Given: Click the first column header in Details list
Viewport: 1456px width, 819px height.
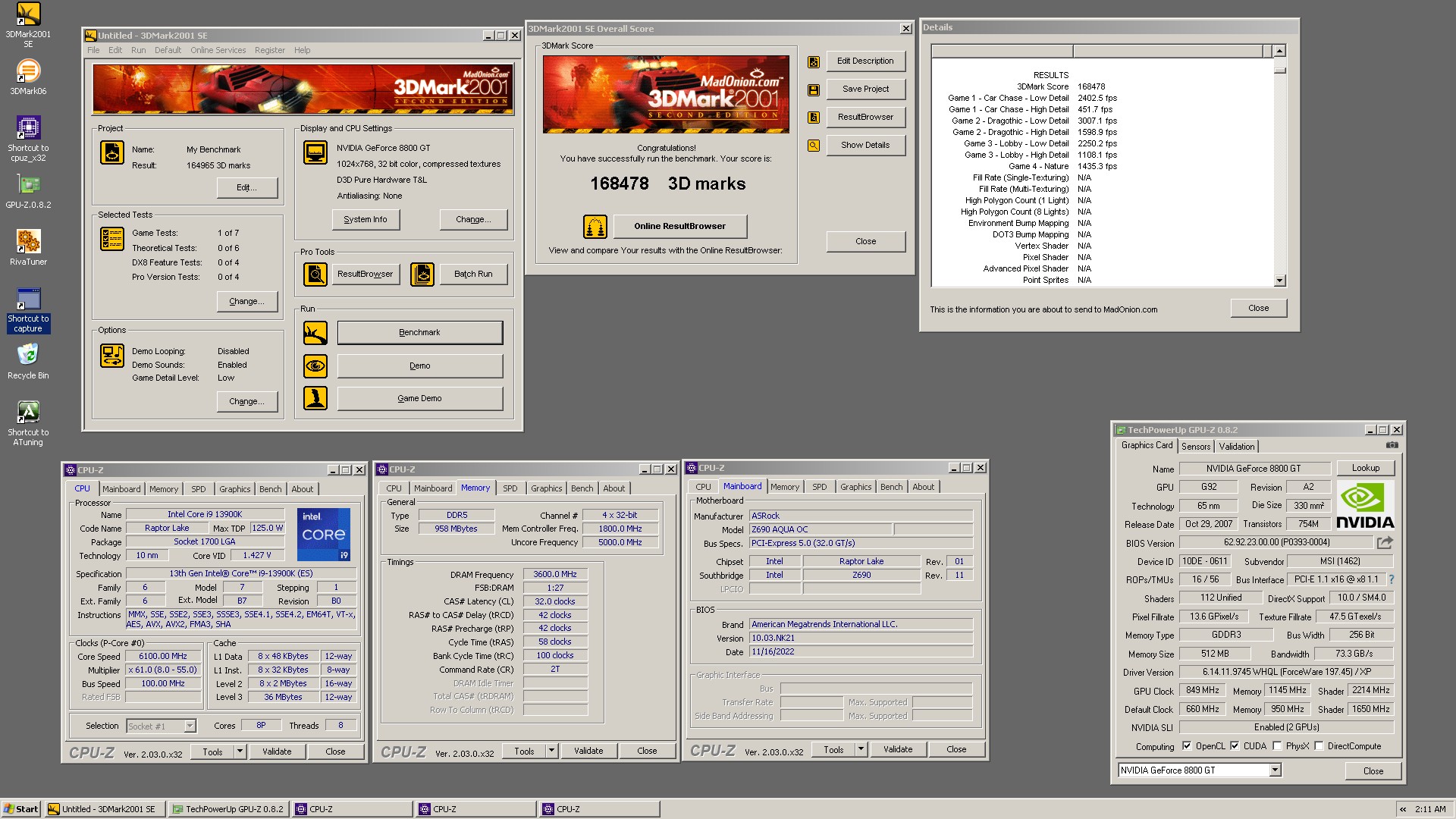Looking at the screenshot, I should [1002, 51].
